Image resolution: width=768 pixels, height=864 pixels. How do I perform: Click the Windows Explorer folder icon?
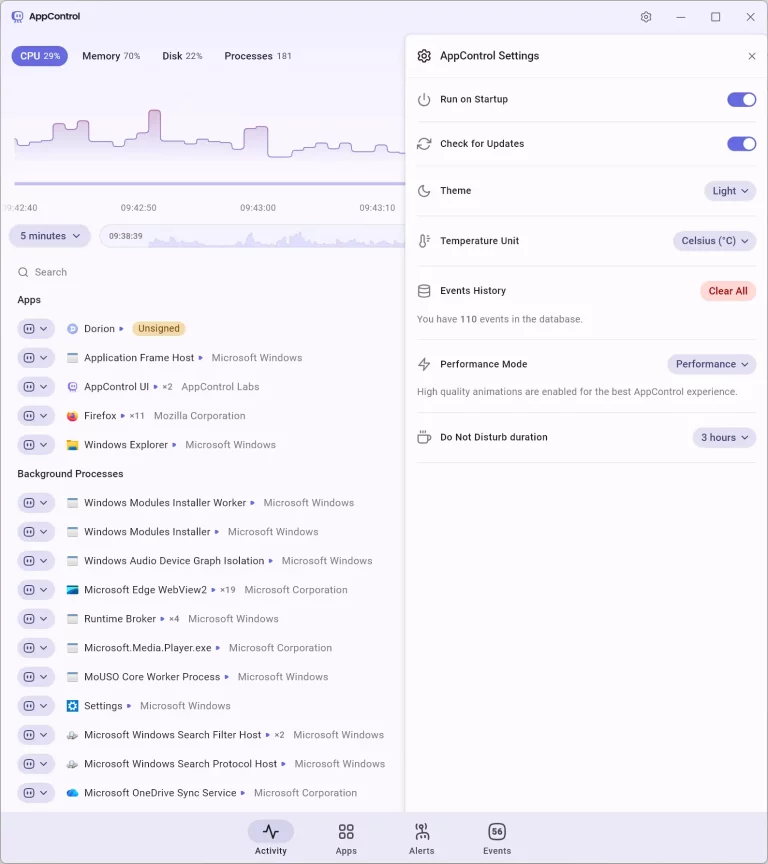click(72, 445)
